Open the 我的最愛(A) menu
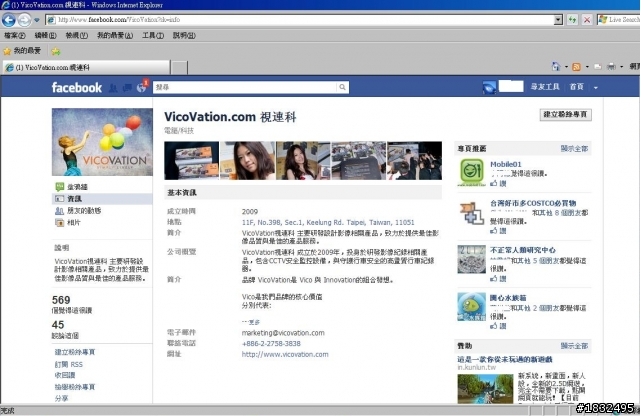 [115, 36]
